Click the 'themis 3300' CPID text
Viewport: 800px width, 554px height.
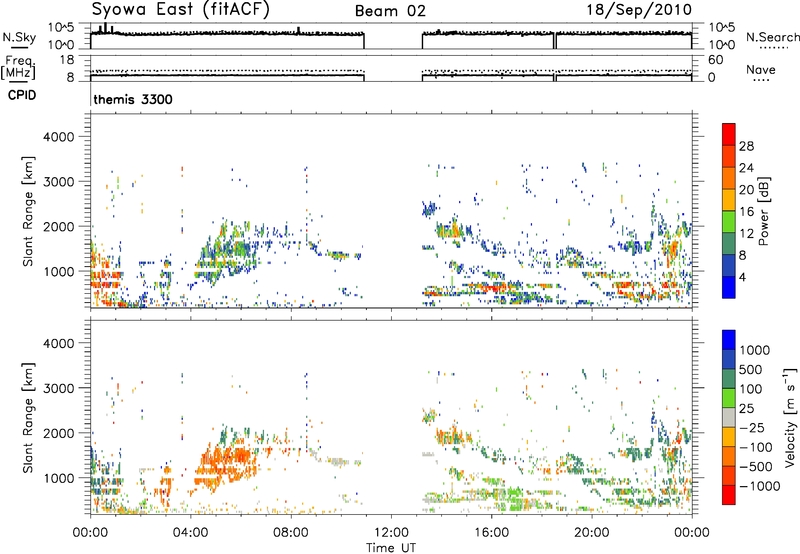pyautogui.click(x=133, y=99)
